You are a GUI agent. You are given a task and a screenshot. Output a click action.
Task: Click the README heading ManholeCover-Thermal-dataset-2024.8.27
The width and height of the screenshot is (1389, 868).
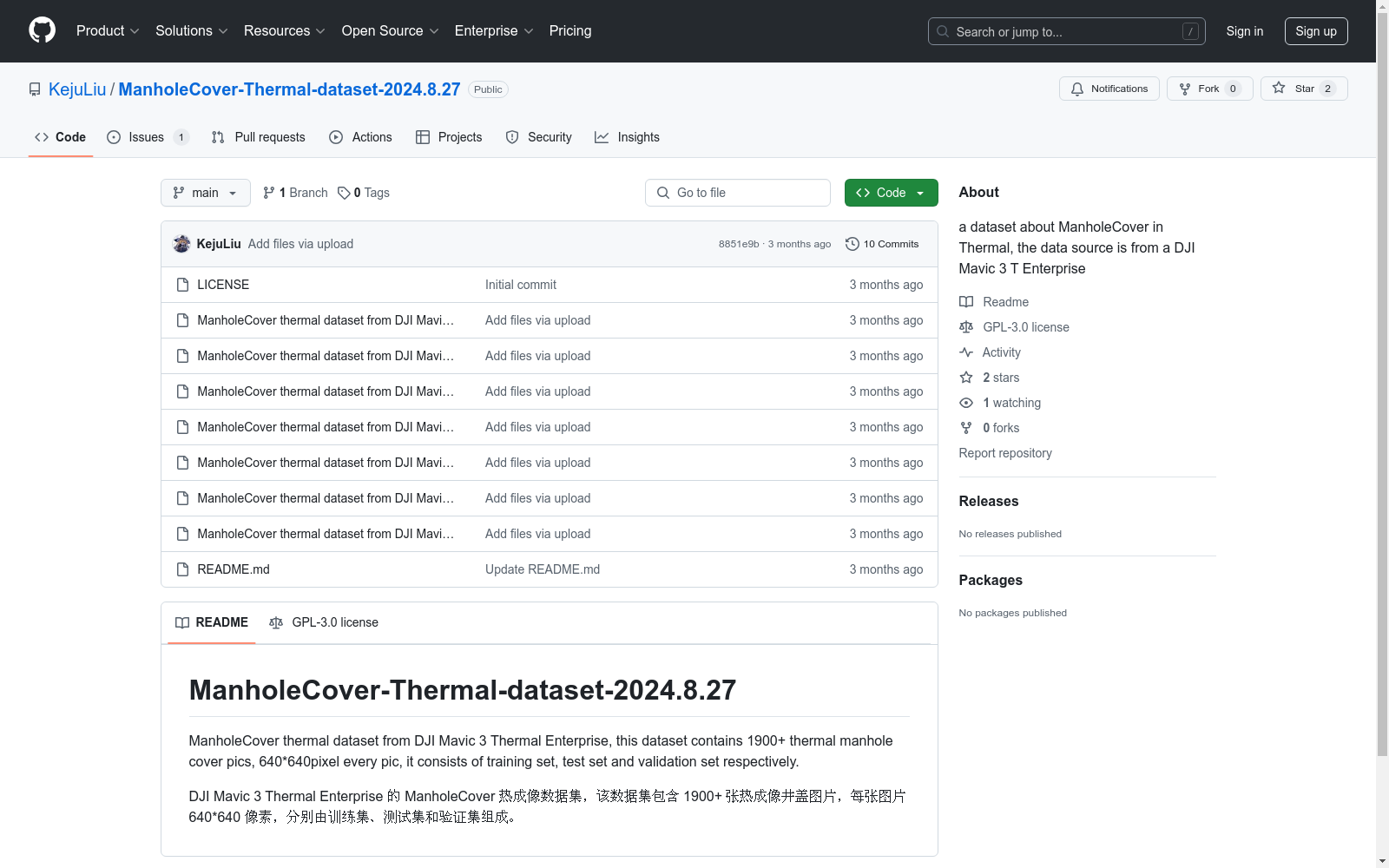click(x=463, y=690)
